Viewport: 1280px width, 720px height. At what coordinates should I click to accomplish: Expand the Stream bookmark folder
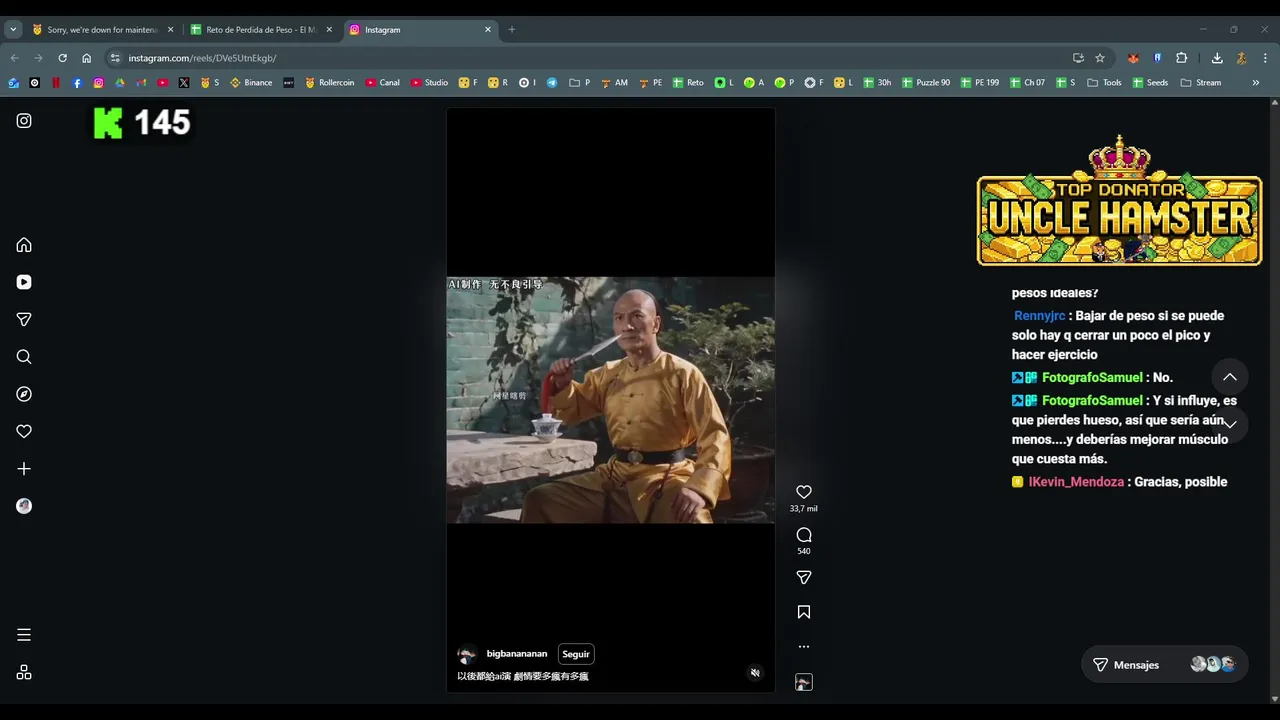(x=1201, y=83)
